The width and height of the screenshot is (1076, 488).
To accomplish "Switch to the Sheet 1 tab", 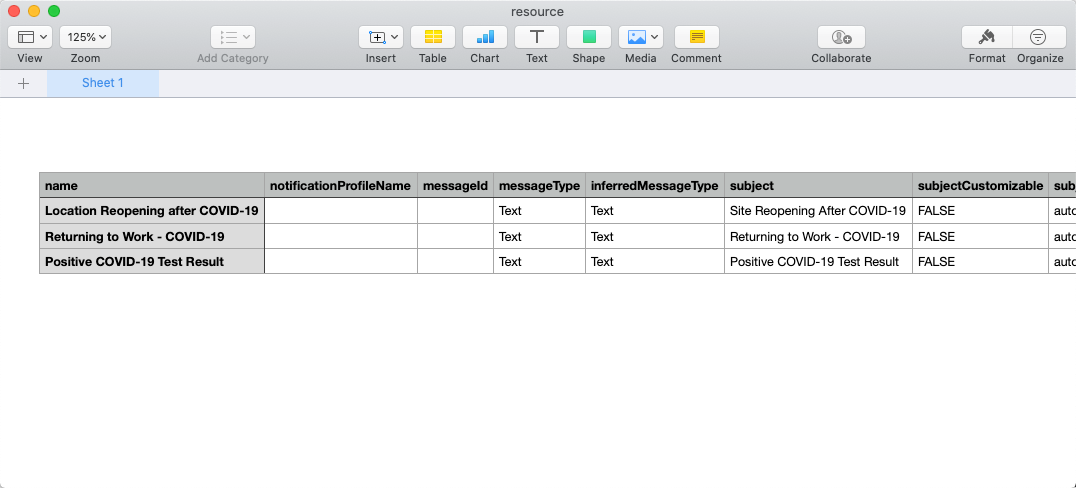I will tap(103, 83).
